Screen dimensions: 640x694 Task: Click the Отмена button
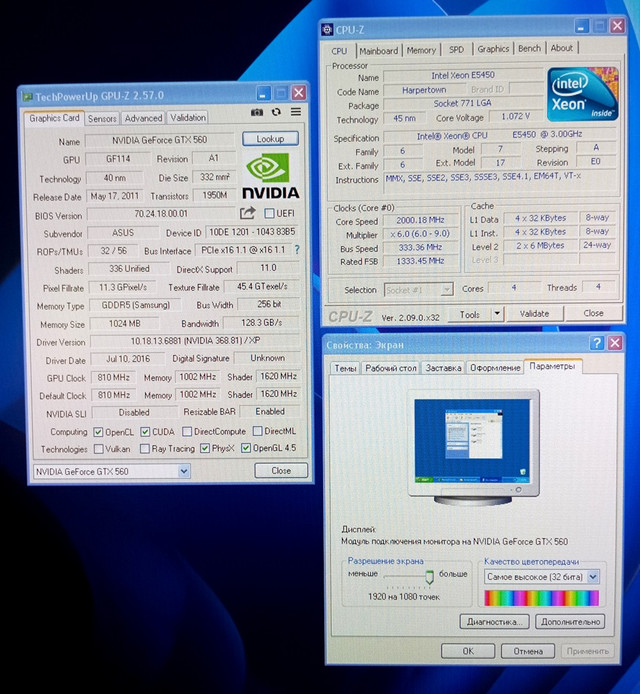[528, 651]
